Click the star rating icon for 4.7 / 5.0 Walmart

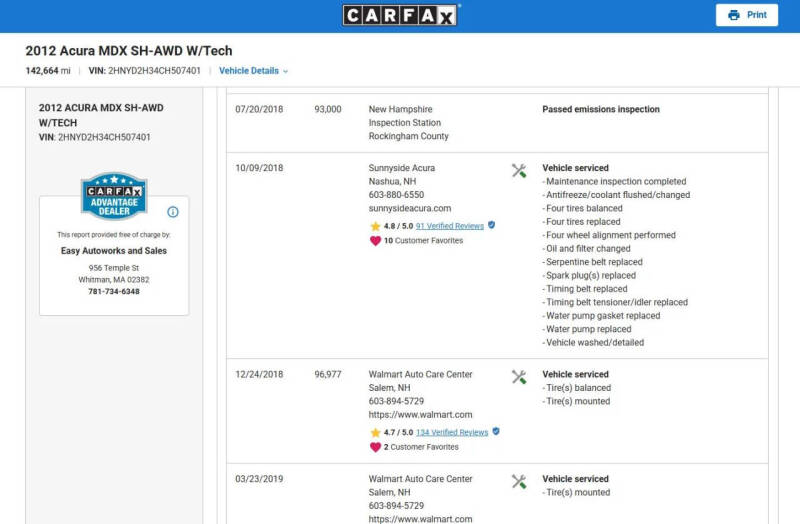[376, 433]
